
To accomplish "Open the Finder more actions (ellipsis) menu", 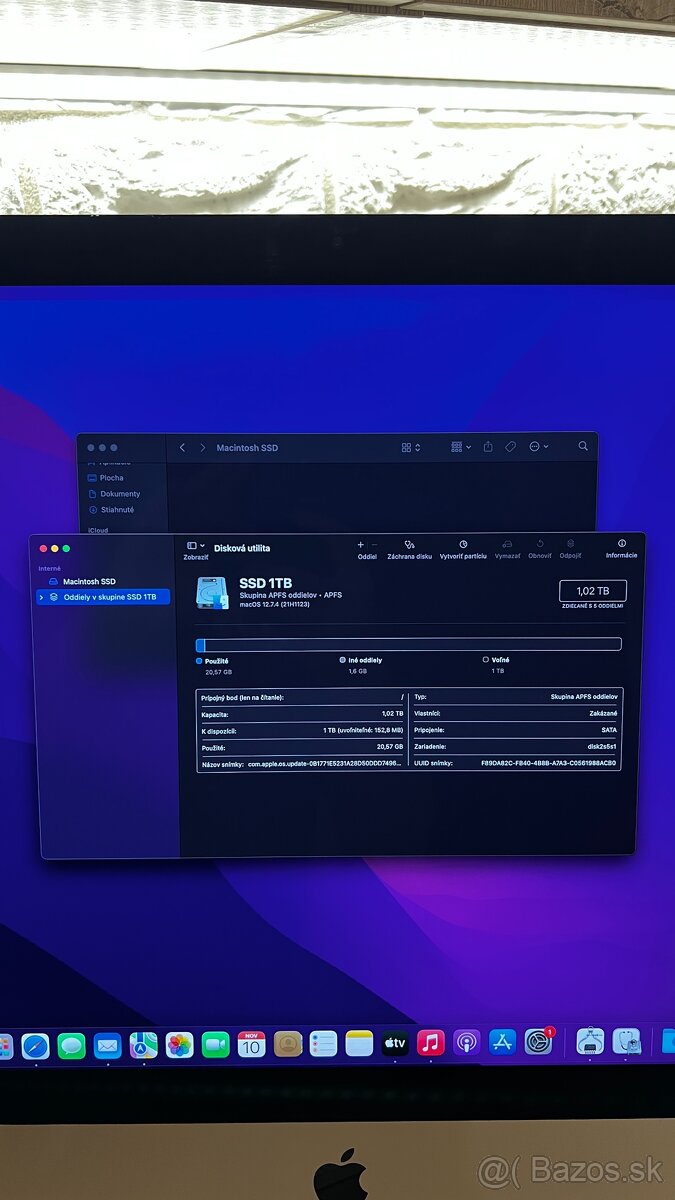I will (539, 447).
